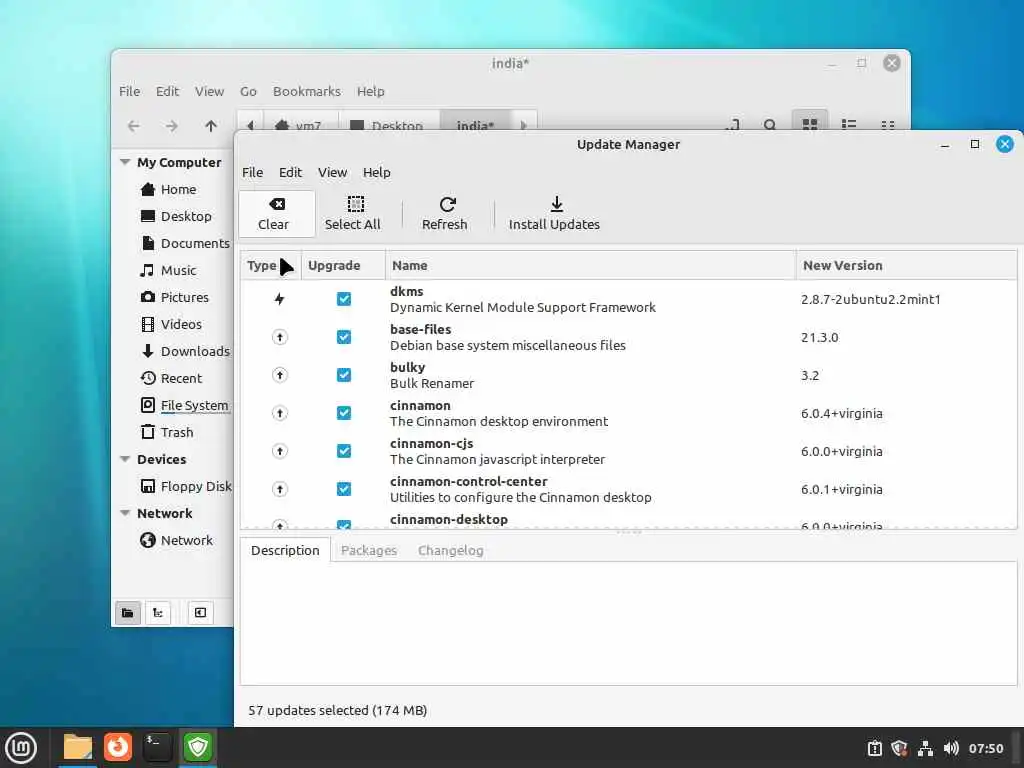Click the volume icon in system tray

point(951,748)
